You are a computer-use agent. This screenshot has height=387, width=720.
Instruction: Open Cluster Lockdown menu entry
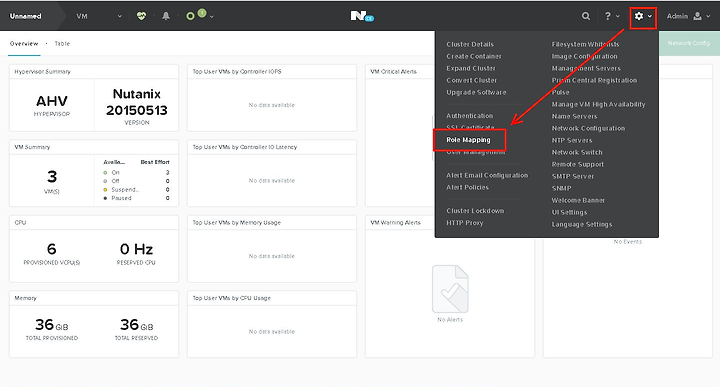475,210
